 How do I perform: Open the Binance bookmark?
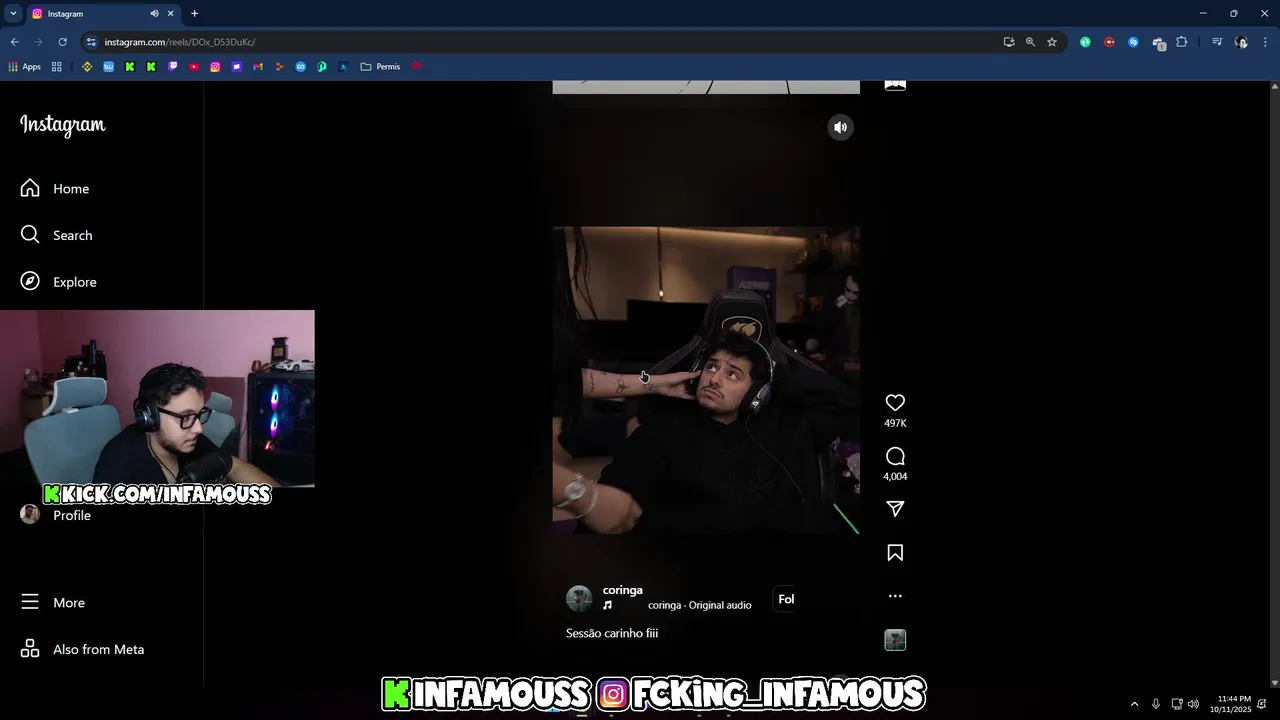click(87, 67)
